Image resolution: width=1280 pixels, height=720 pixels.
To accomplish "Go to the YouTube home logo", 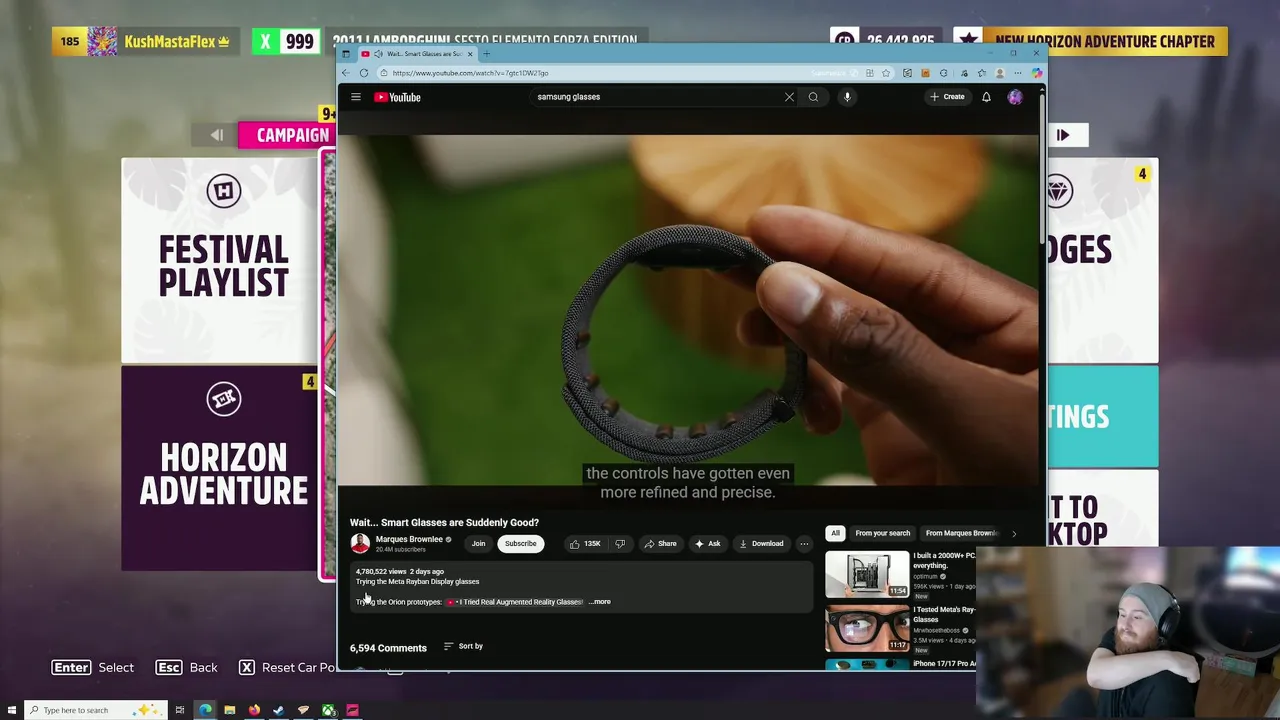I will point(397,97).
